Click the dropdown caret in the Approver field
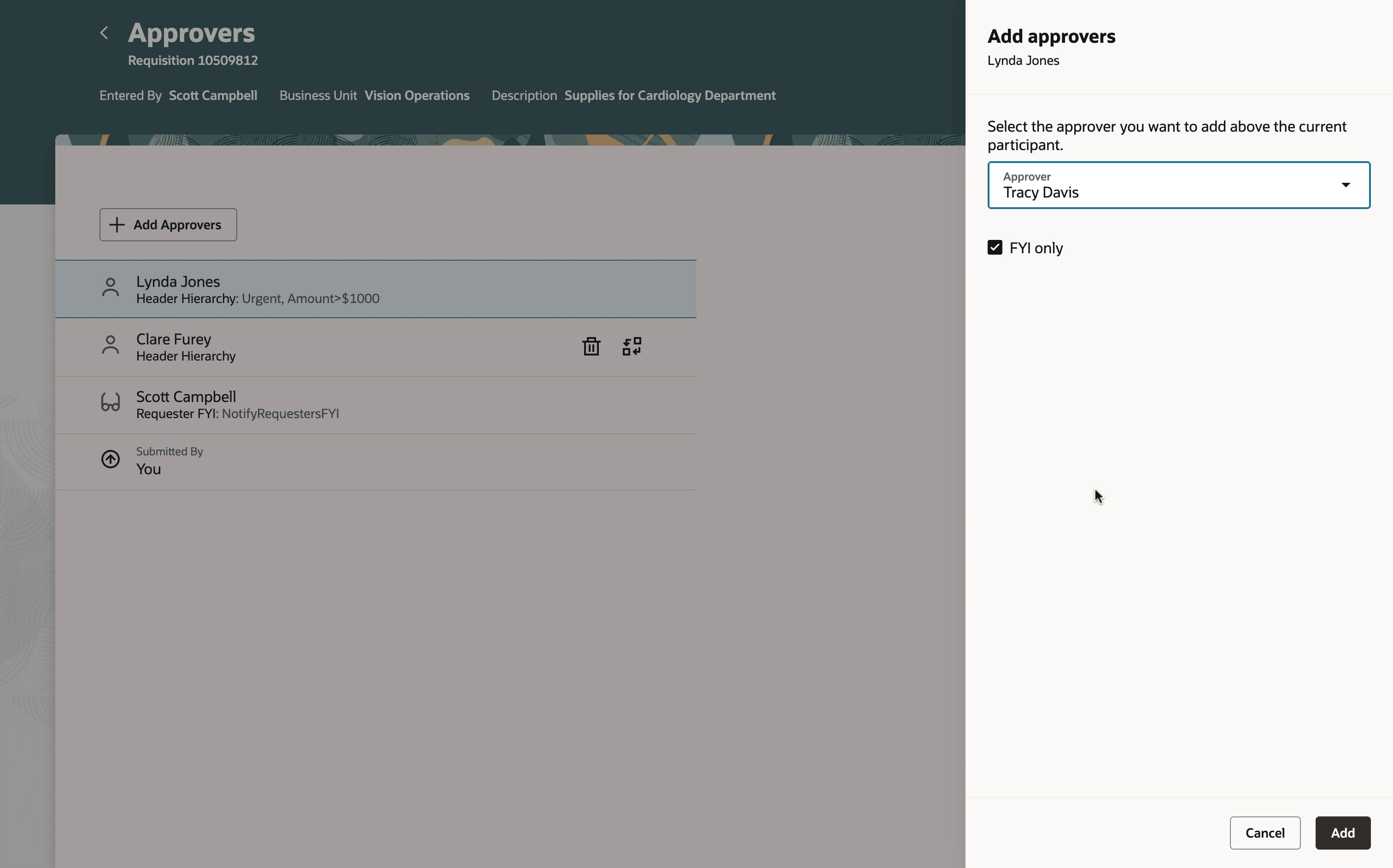Screen dimensions: 1393x868 (1346, 184)
